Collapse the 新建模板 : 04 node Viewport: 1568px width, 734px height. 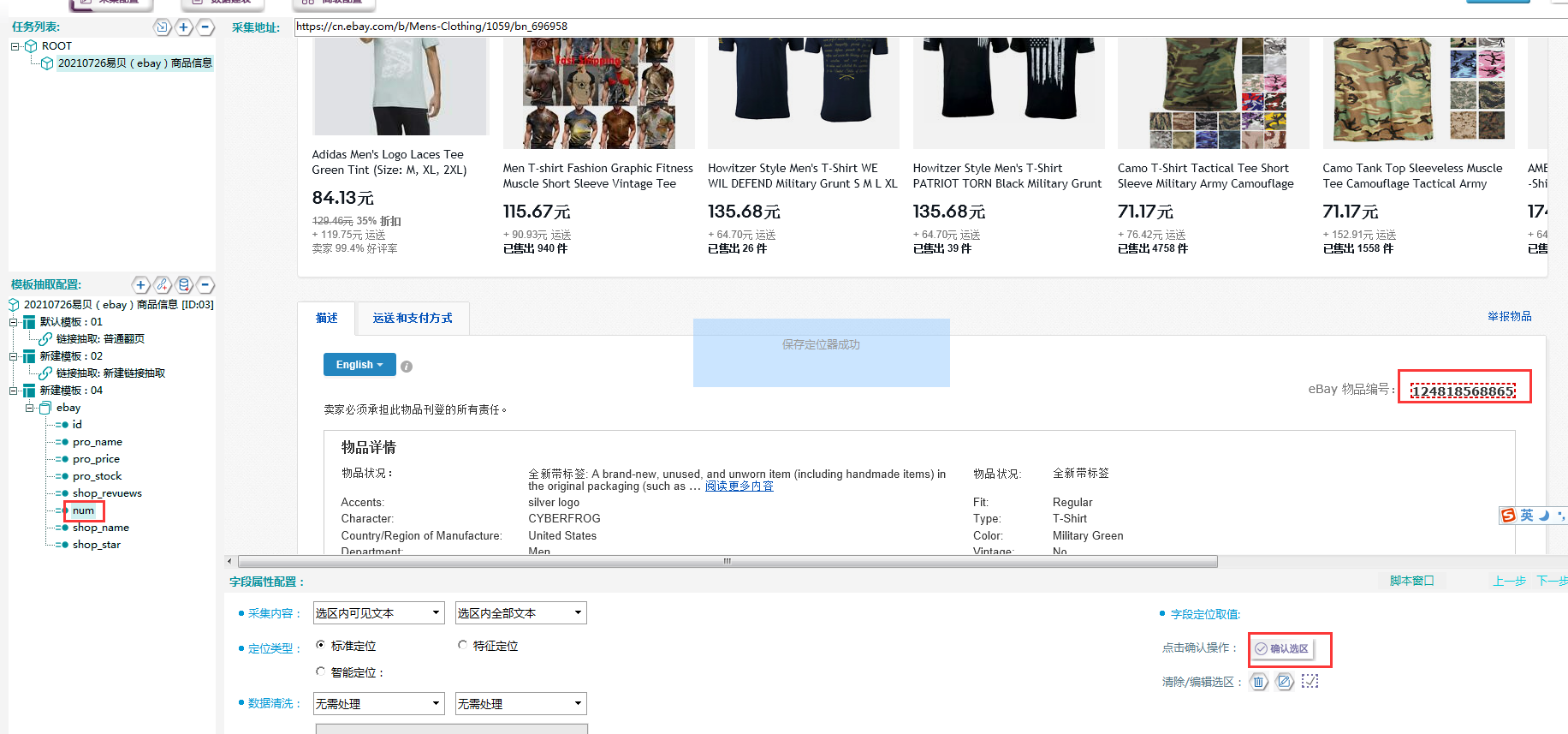[13, 391]
